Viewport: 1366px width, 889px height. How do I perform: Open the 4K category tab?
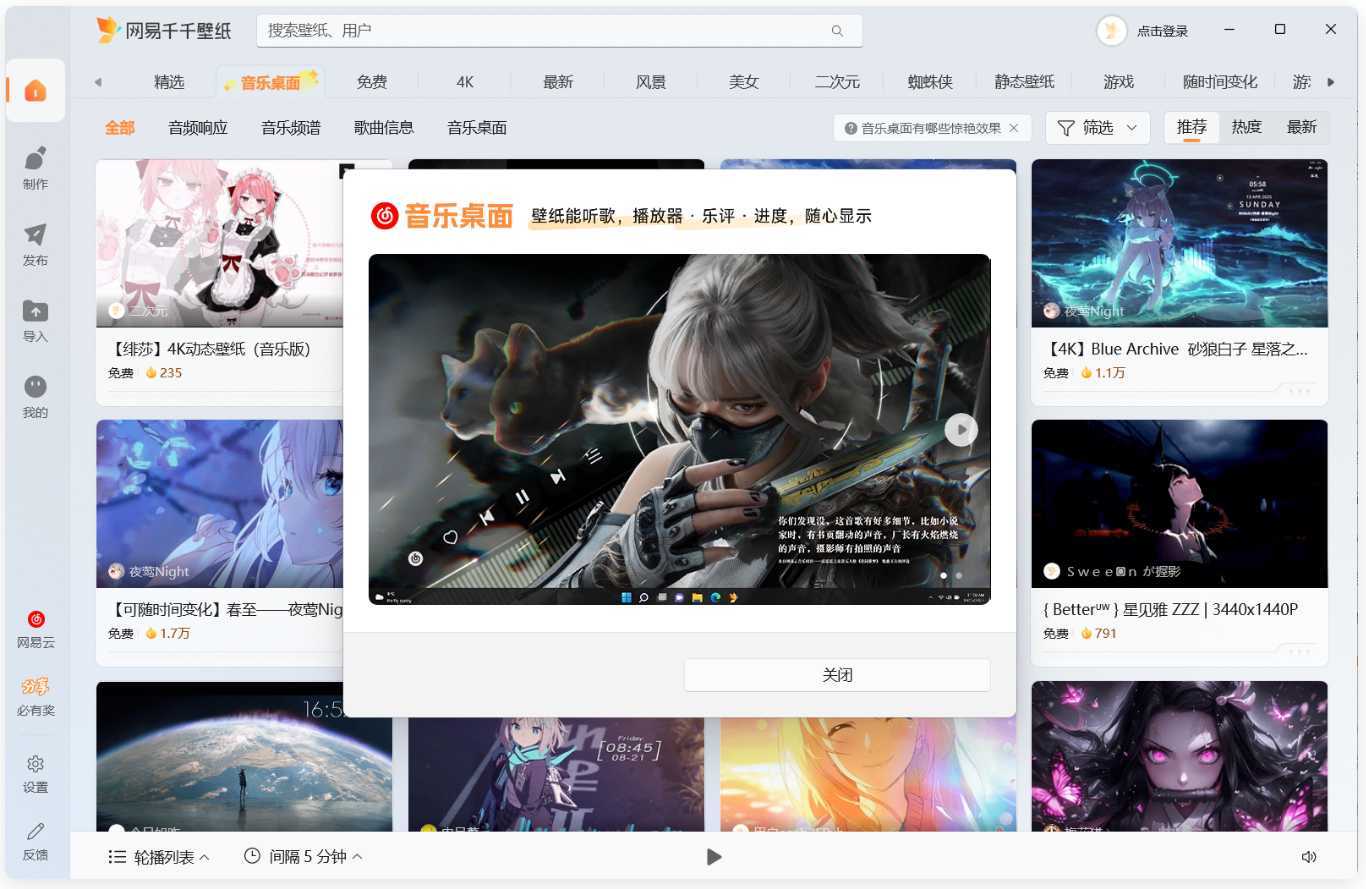[465, 82]
